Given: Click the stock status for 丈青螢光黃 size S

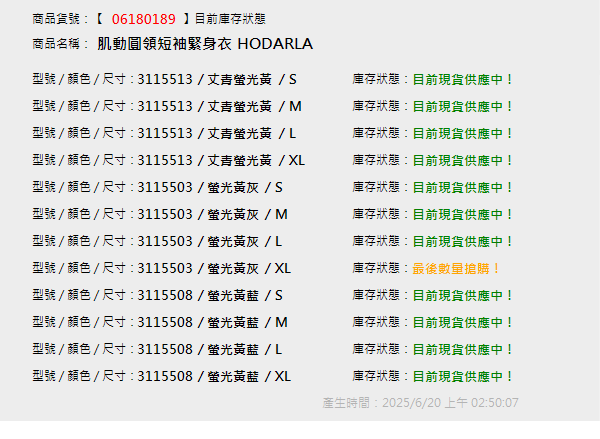Looking at the screenshot, I should click(x=462, y=79).
